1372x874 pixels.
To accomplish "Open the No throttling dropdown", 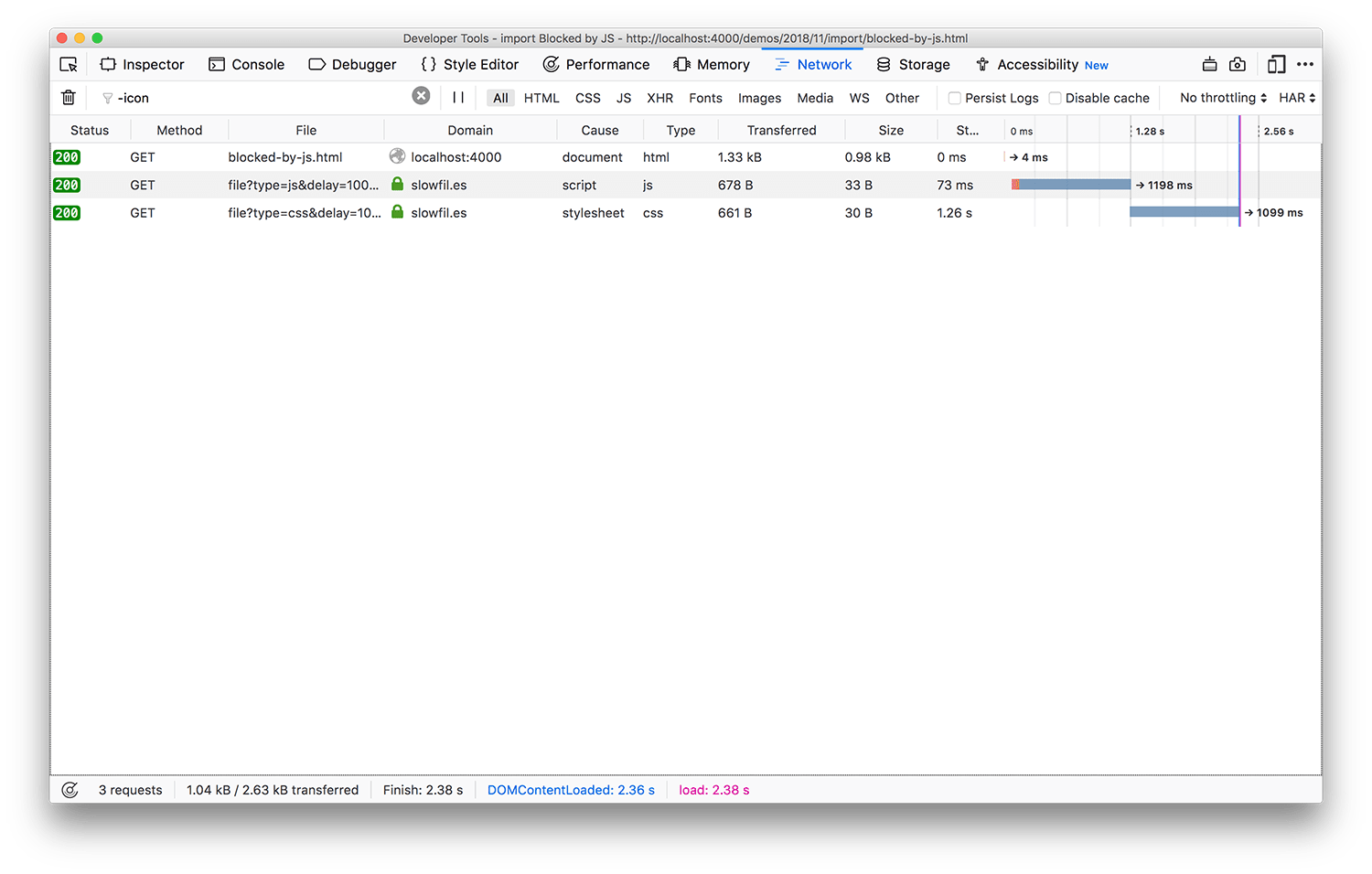I will pos(1223,98).
